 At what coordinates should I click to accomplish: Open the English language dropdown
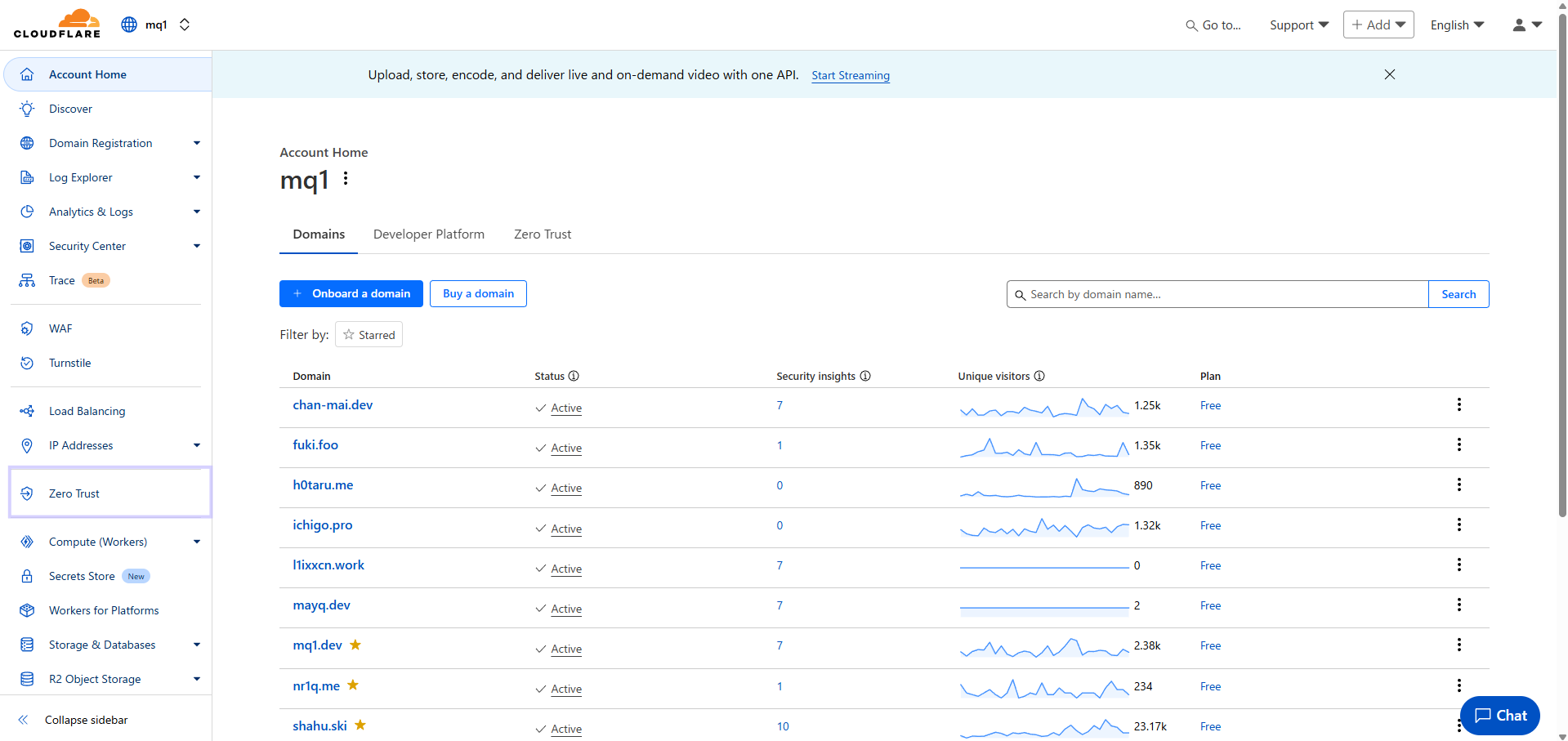(x=1457, y=25)
